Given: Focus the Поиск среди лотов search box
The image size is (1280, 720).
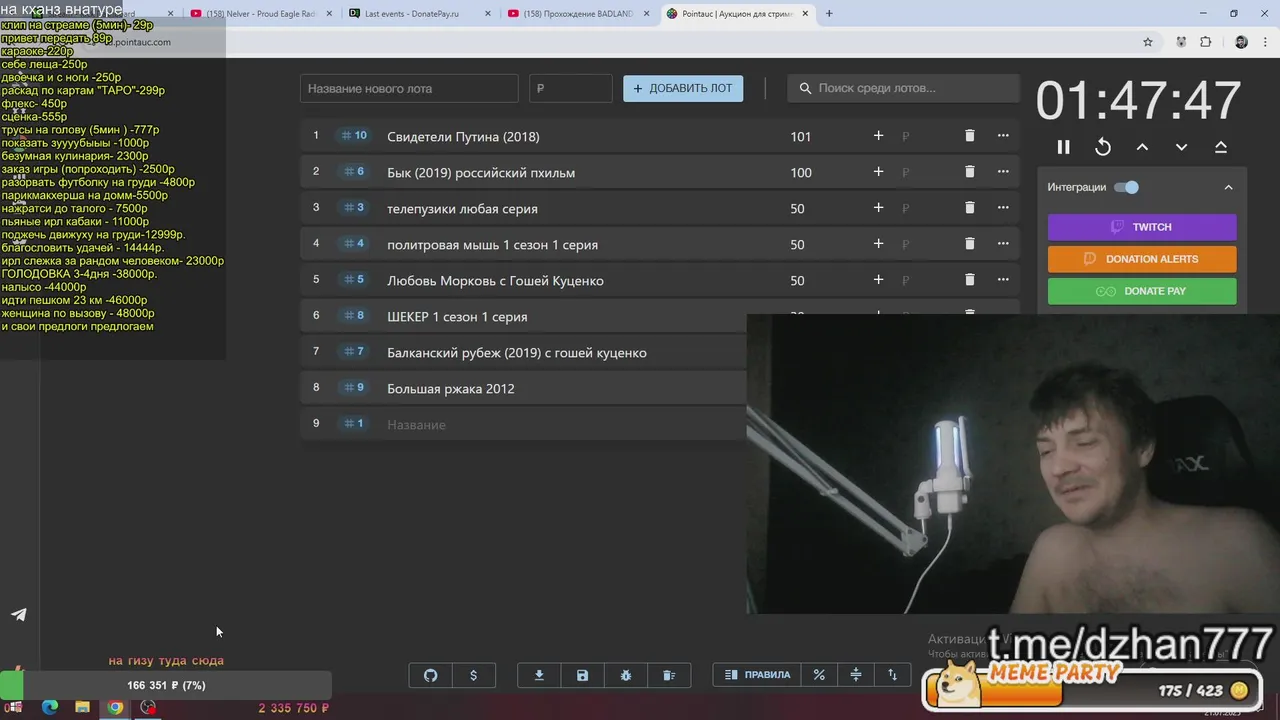Looking at the screenshot, I should pyautogui.click(x=903, y=88).
